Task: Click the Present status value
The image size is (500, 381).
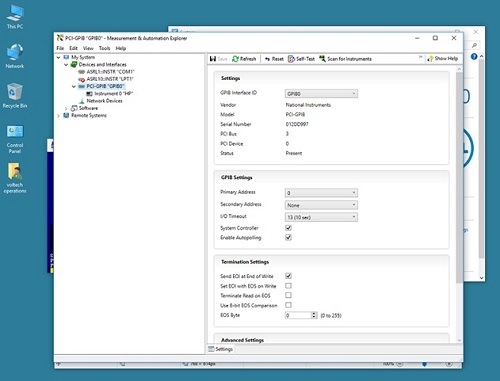Action: click(x=294, y=153)
